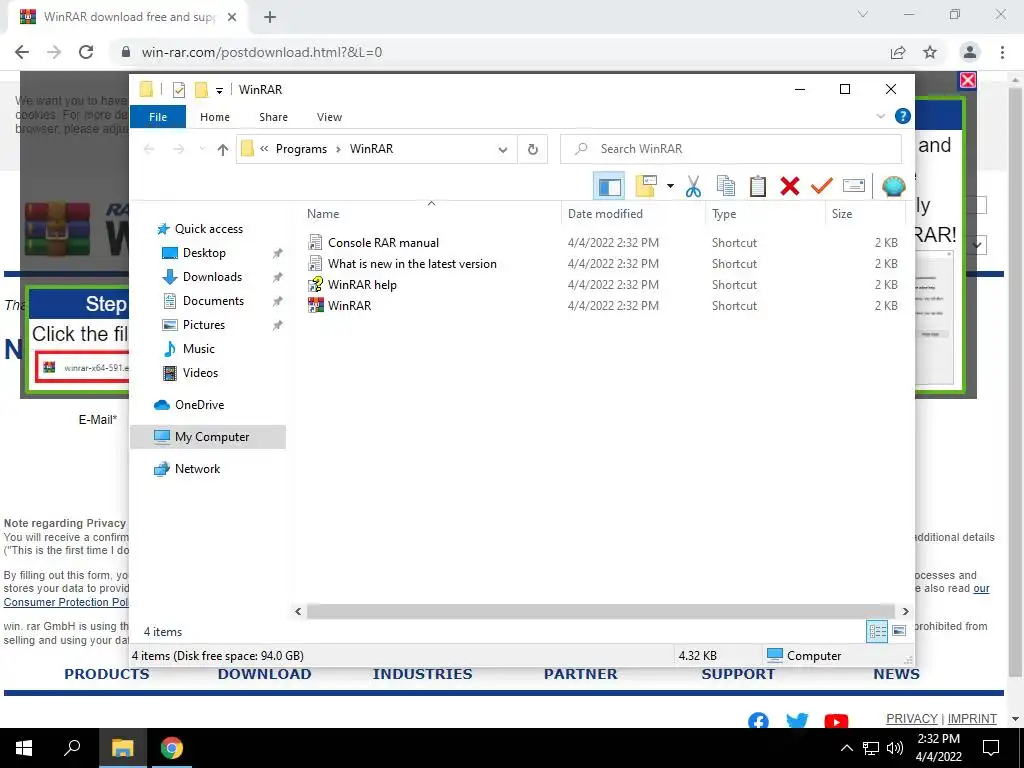Click the Search WinRAR input field
Screen dimensions: 1024x768
pos(731,149)
